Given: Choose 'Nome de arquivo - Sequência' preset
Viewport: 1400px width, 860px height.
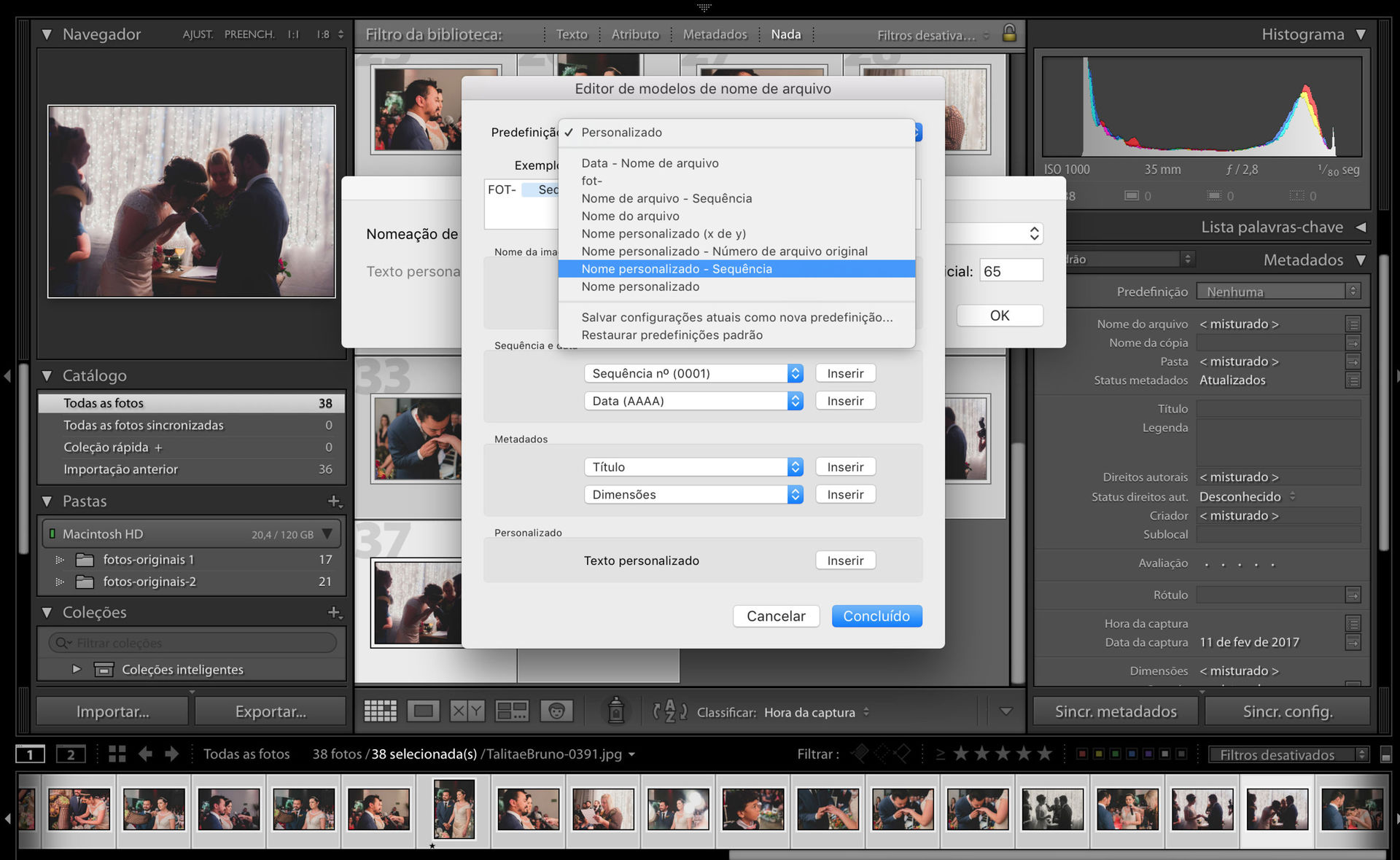Looking at the screenshot, I should click(736, 198).
